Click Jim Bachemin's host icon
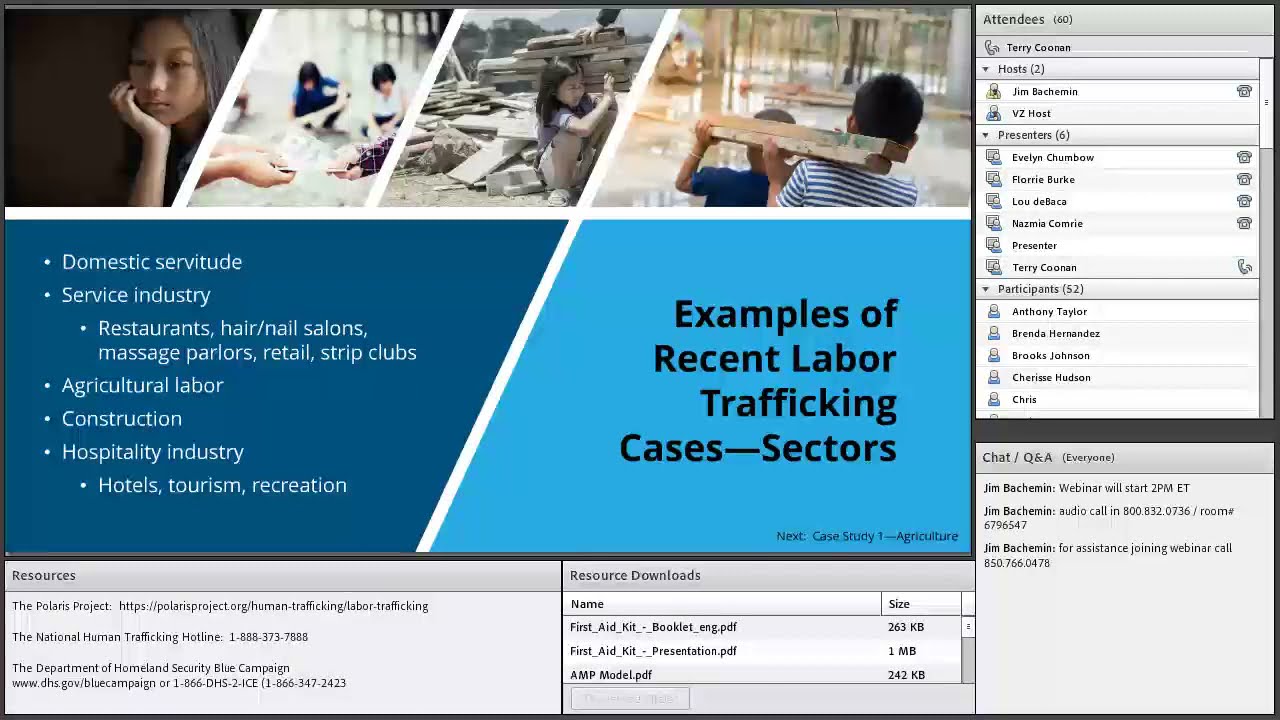1280x720 pixels. (x=993, y=91)
